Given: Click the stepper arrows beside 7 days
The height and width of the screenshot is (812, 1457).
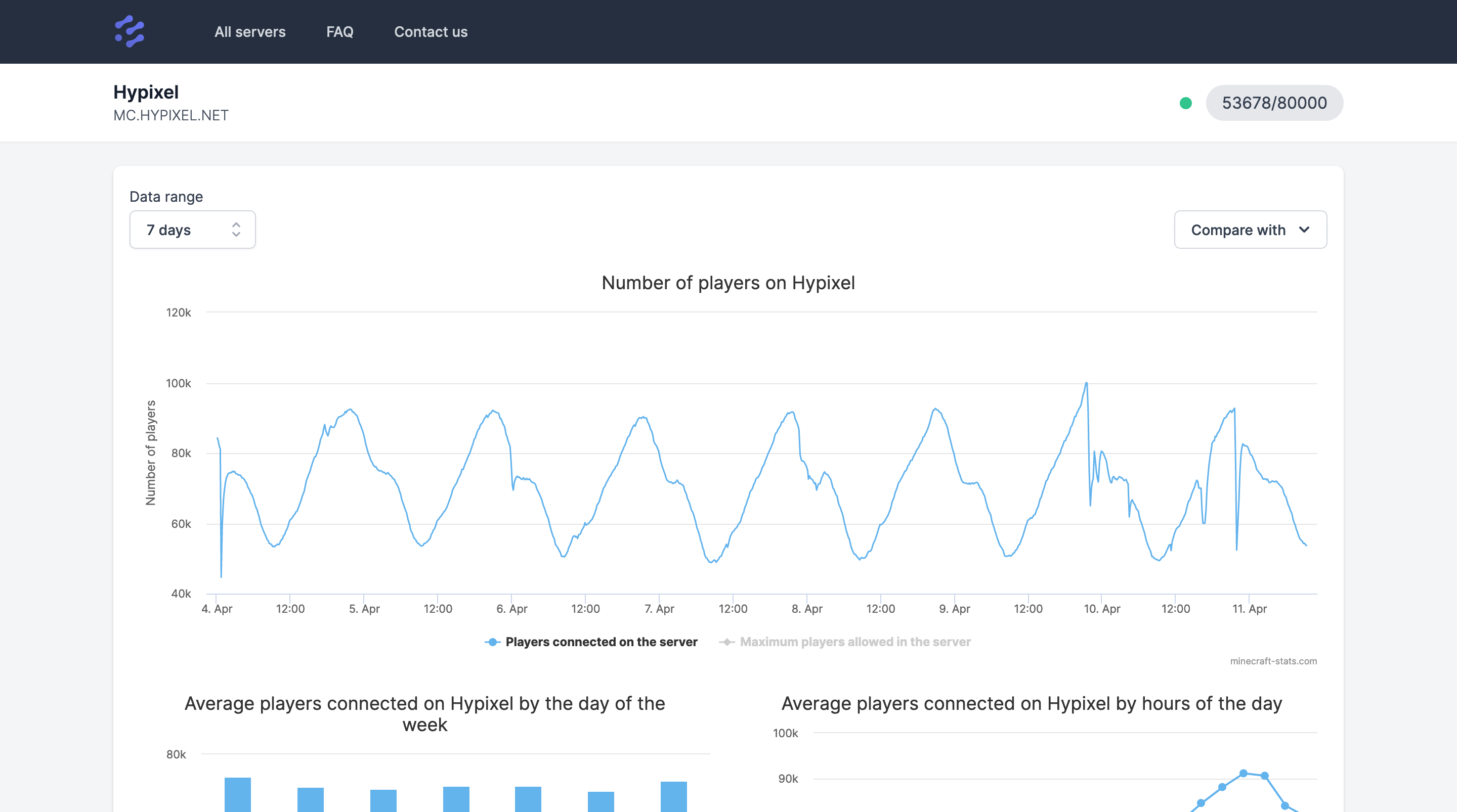Looking at the screenshot, I should 236,230.
